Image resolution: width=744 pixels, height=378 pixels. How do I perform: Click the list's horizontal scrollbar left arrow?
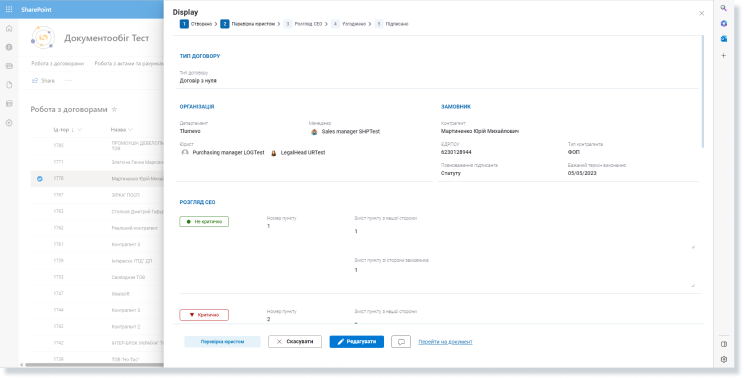click(22, 365)
